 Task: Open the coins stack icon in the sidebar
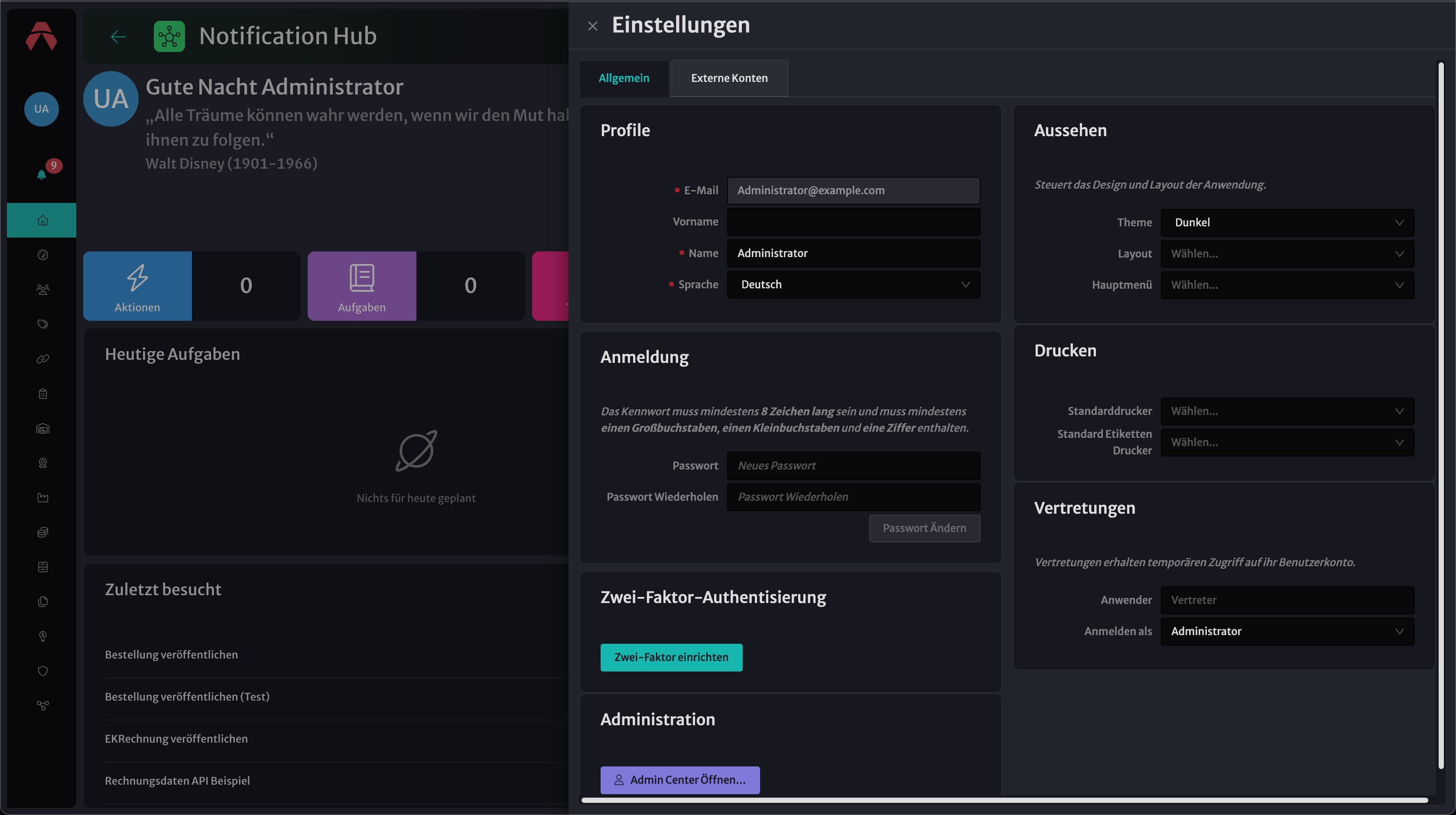click(42, 532)
